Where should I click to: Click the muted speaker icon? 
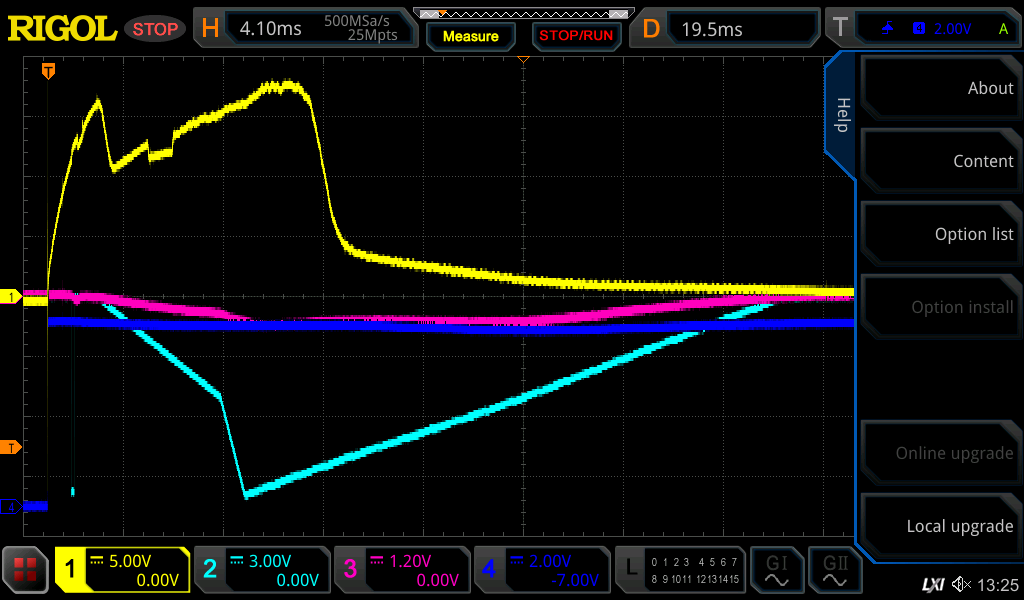[961, 584]
